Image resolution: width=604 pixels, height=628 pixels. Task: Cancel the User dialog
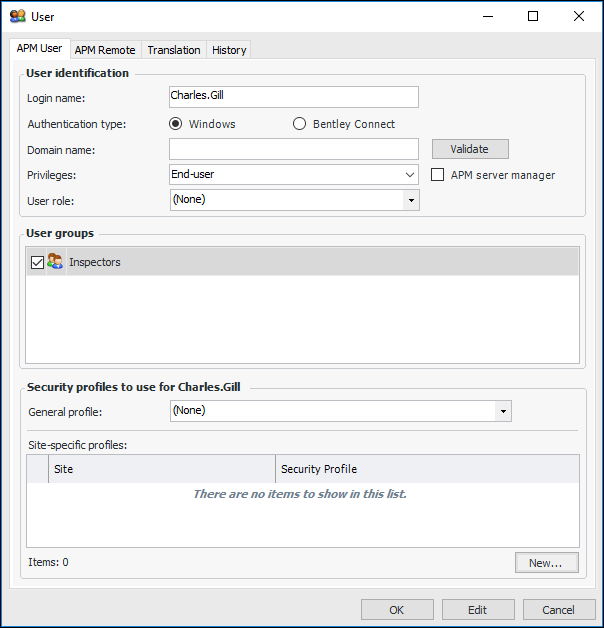(x=558, y=610)
